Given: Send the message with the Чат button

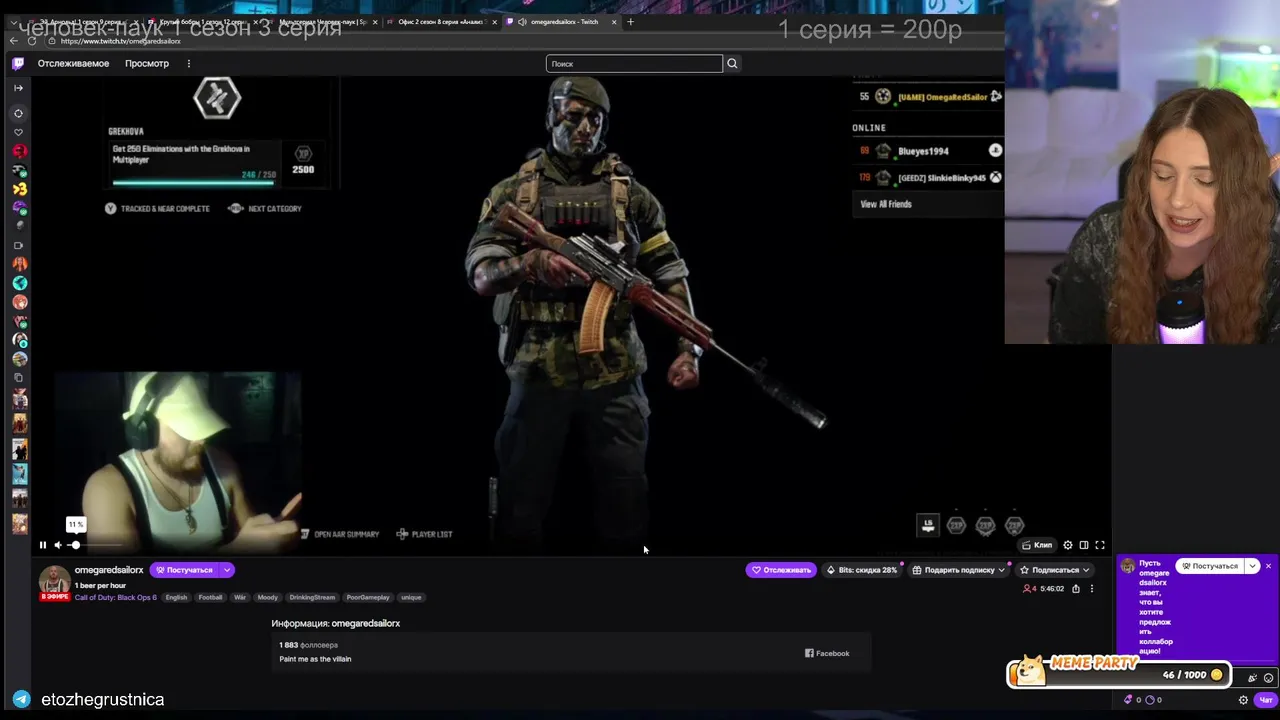Looking at the screenshot, I should (x=1266, y=700).
